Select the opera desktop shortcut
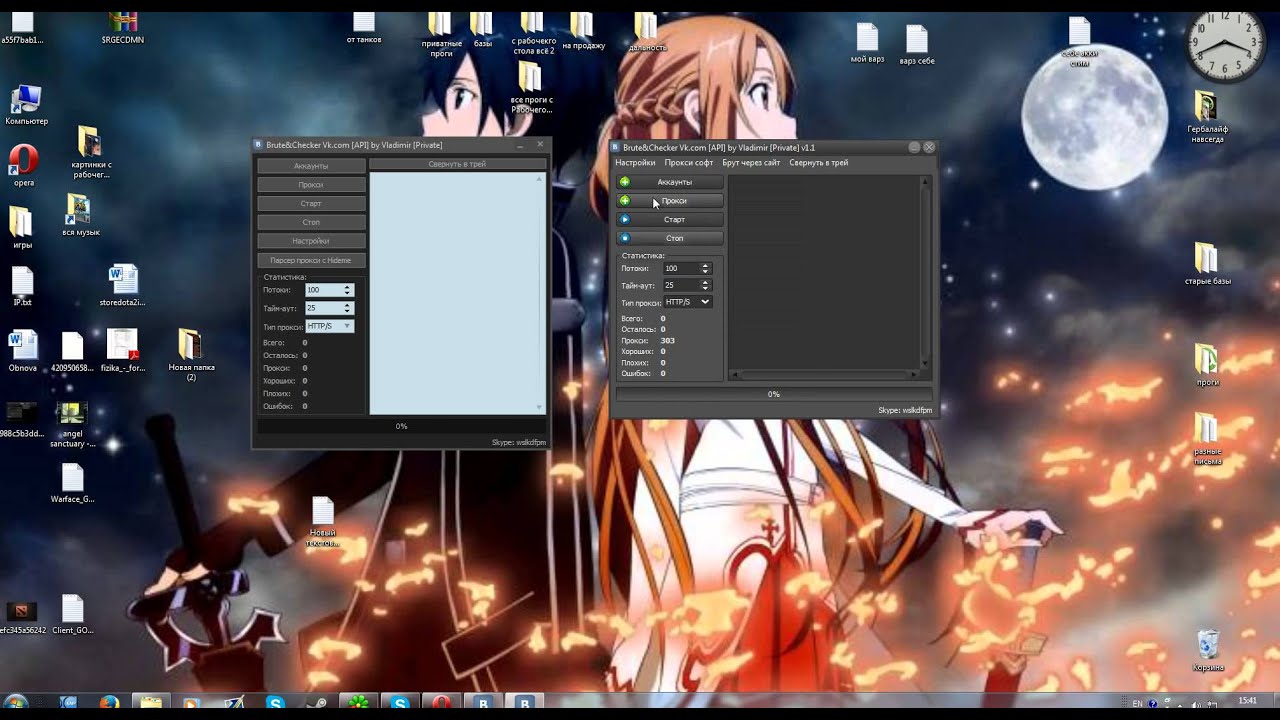 point(24,167)
